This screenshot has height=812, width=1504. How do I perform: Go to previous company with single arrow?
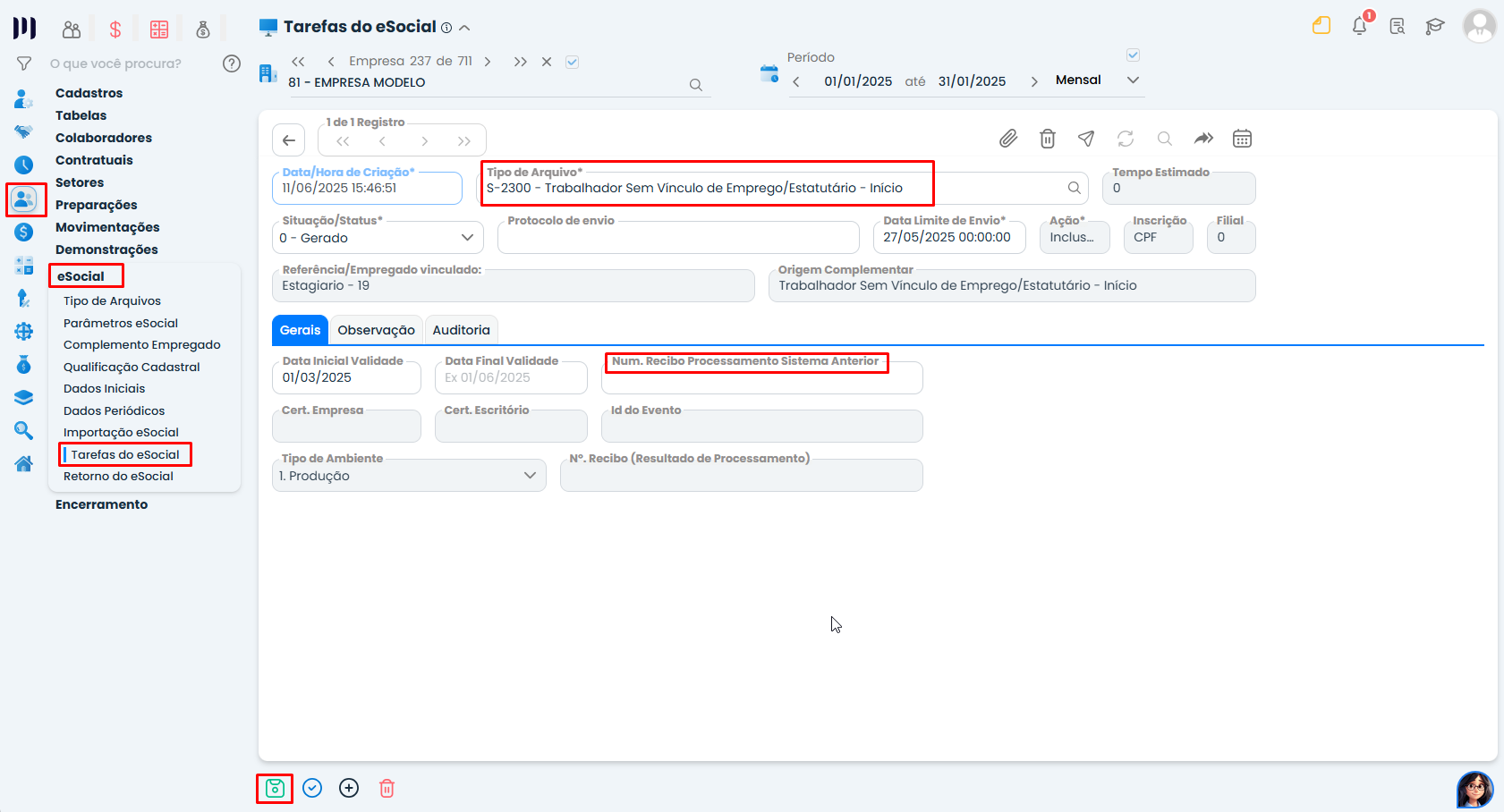(331, 62)
